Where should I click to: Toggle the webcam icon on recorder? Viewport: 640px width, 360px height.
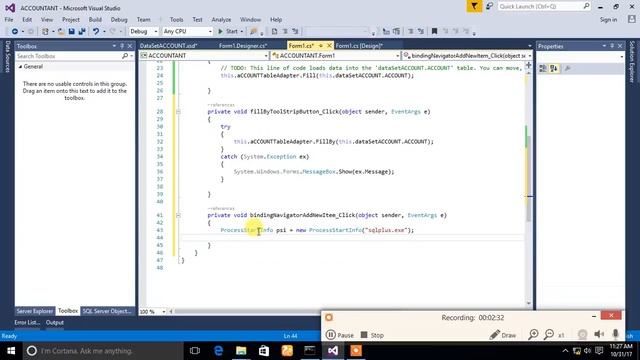[582, 334]
